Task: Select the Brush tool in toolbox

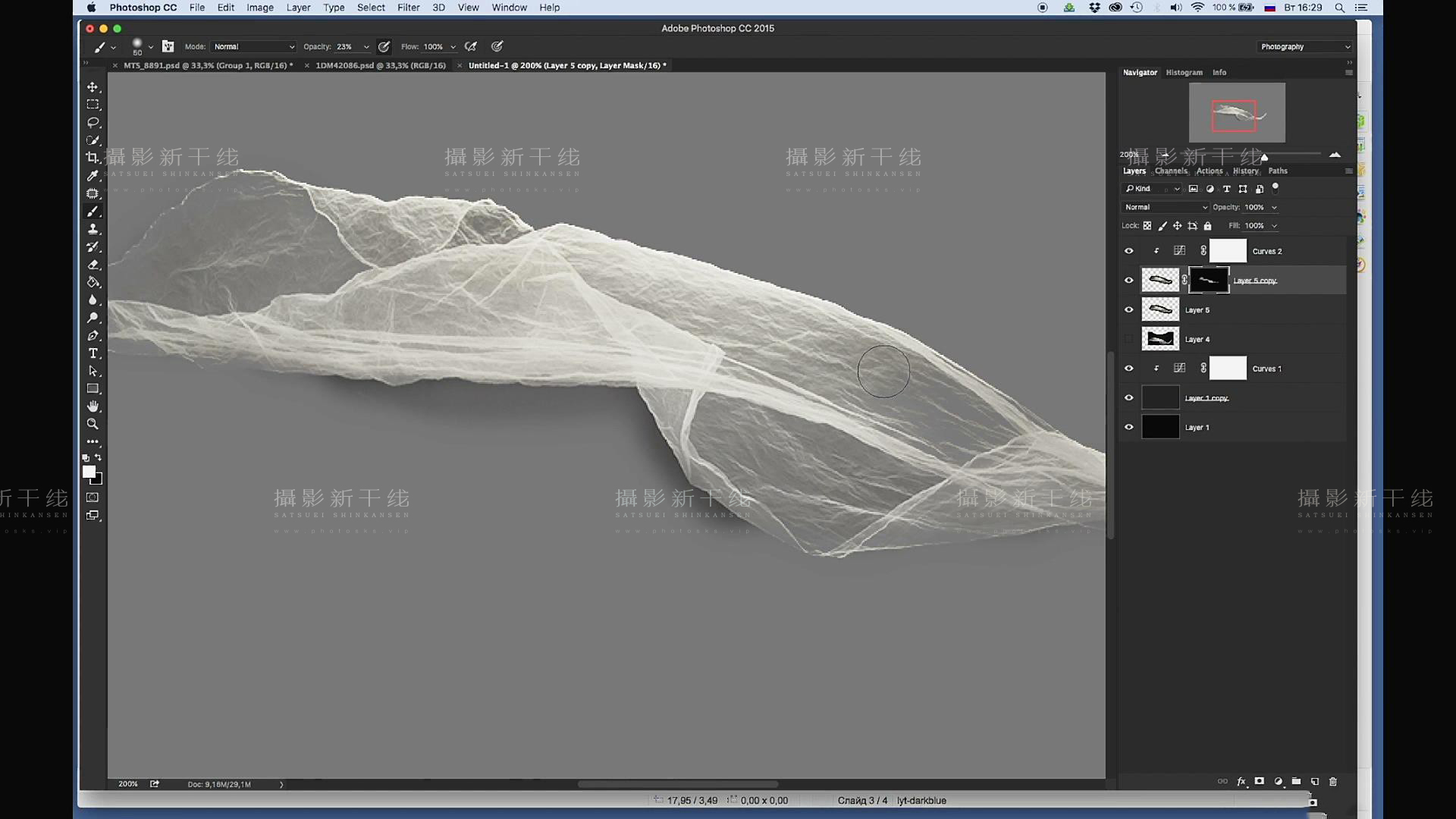Action: [93, 212]
